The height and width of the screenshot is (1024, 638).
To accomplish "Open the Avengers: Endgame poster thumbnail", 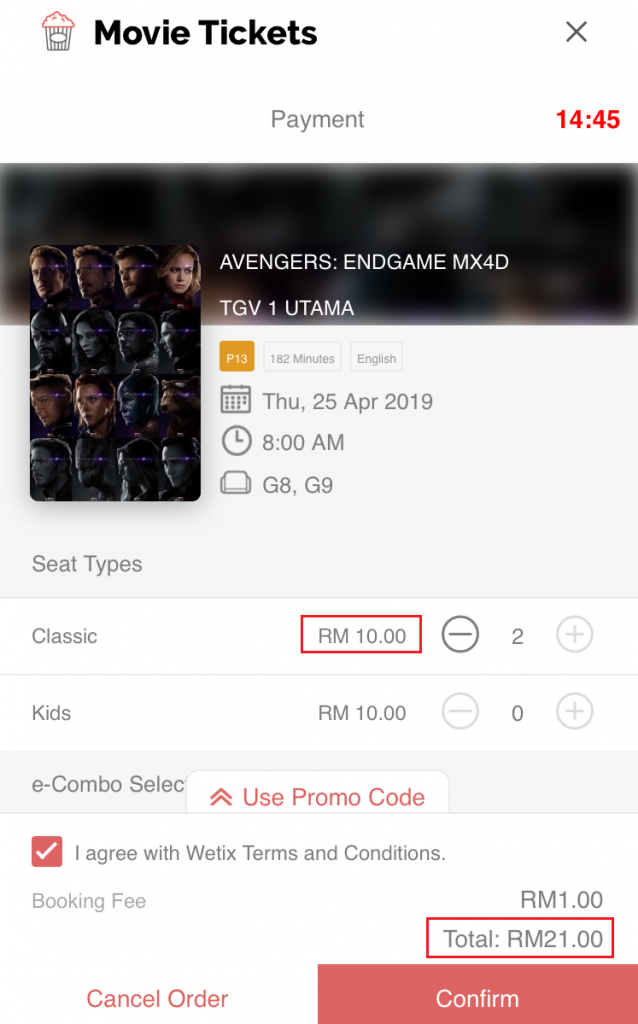I will [115, 372].
